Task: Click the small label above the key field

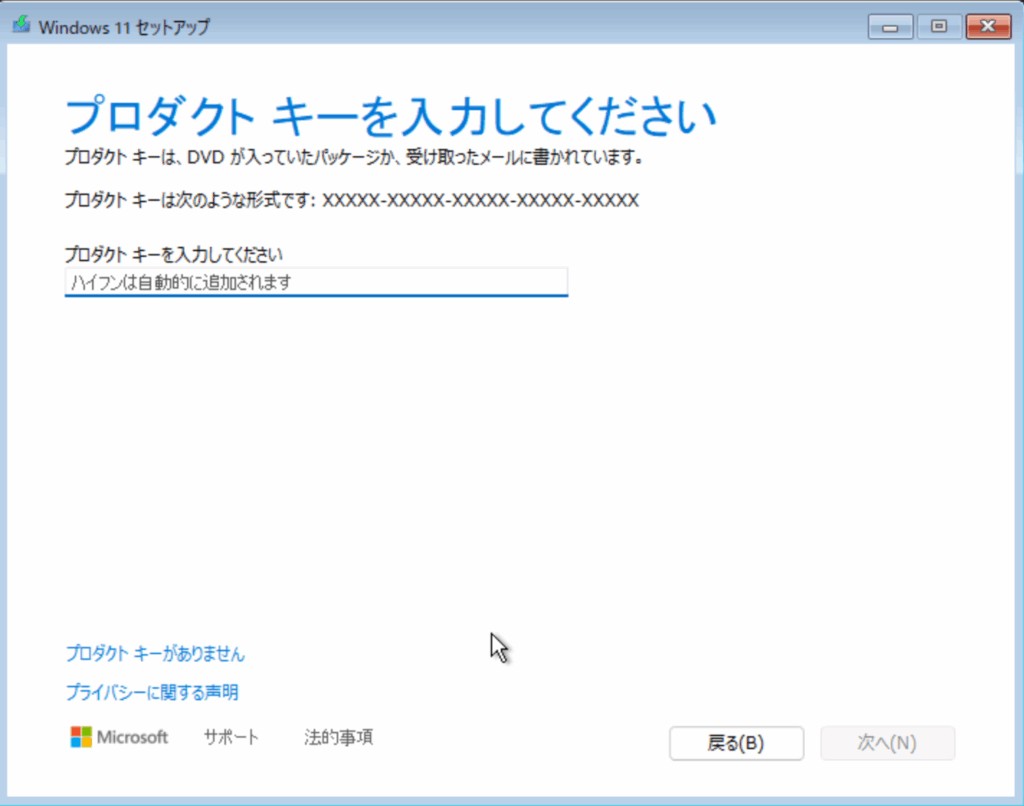Action: 174,253
